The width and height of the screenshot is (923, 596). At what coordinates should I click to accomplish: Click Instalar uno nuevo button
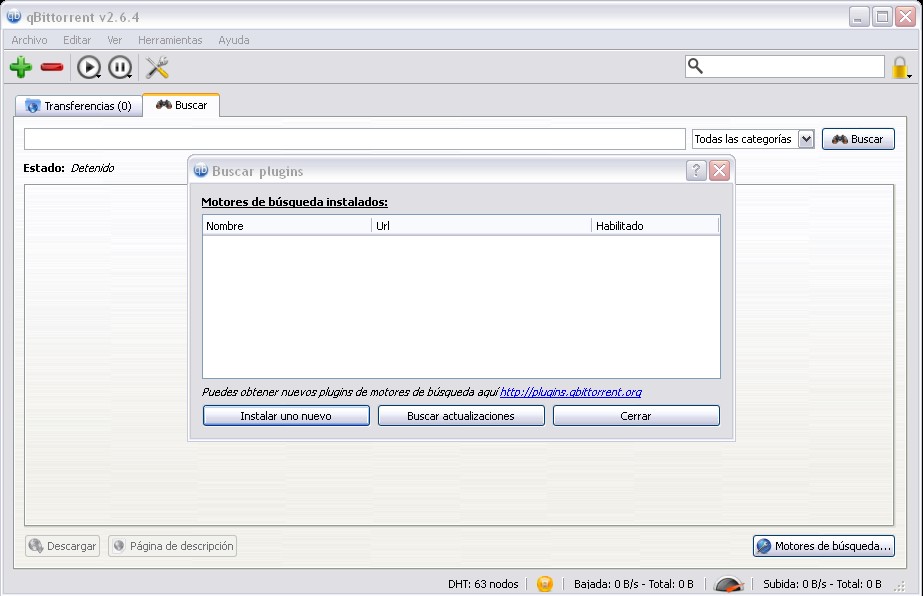point(286,416)
